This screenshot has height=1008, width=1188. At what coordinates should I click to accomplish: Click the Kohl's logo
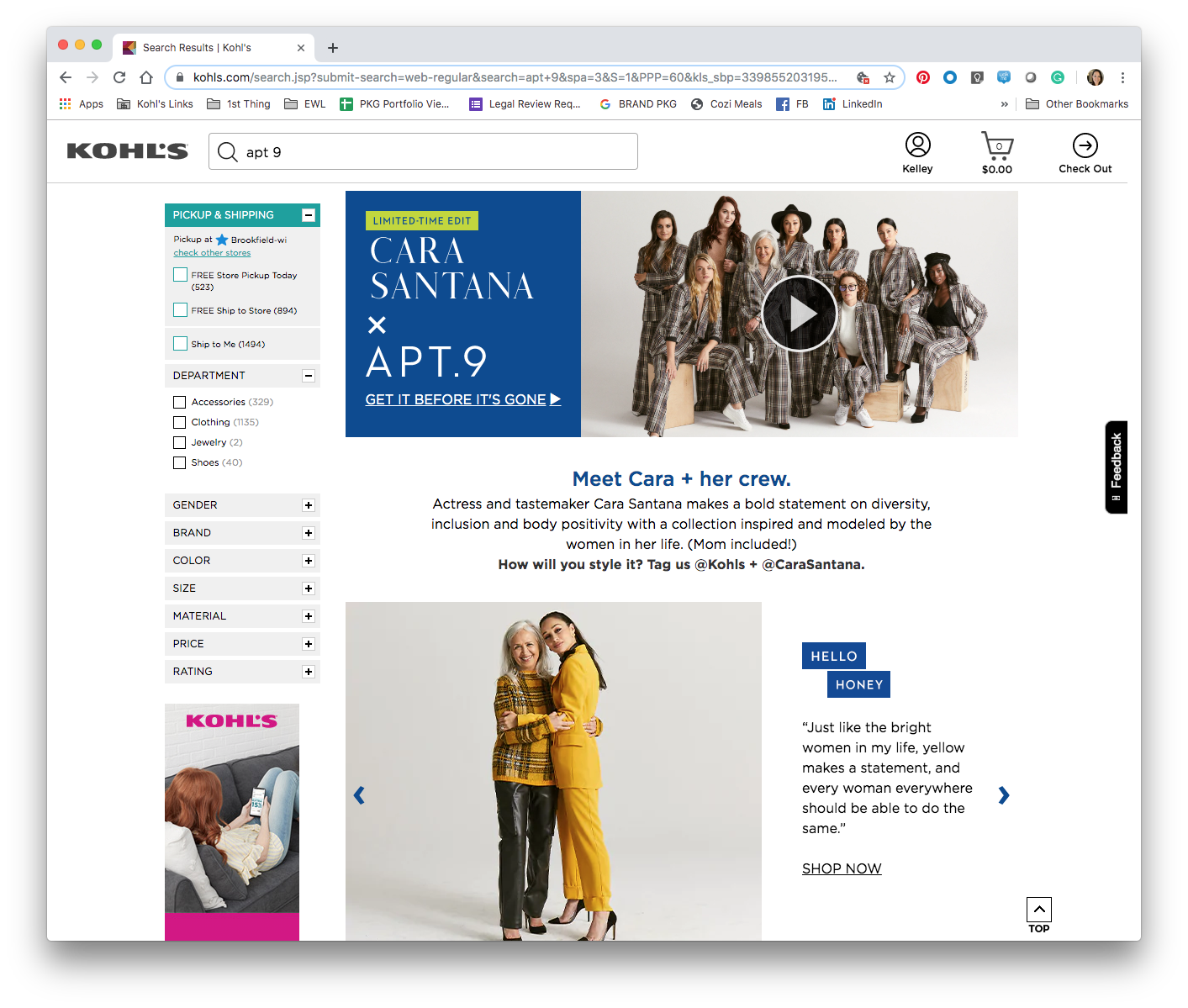pyautogui.click(x=127, y=151)
